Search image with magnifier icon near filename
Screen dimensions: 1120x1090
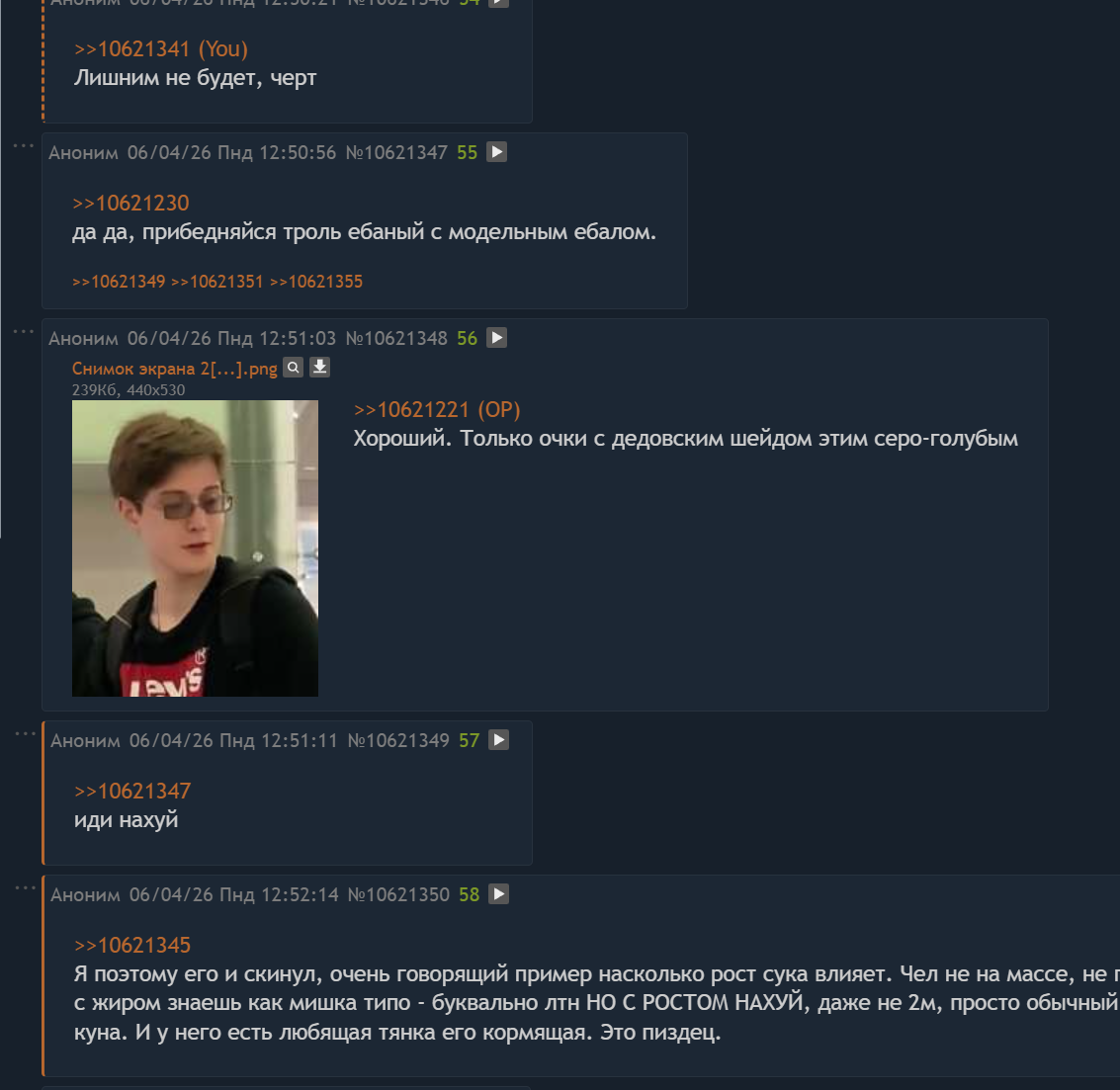point(293,368)
